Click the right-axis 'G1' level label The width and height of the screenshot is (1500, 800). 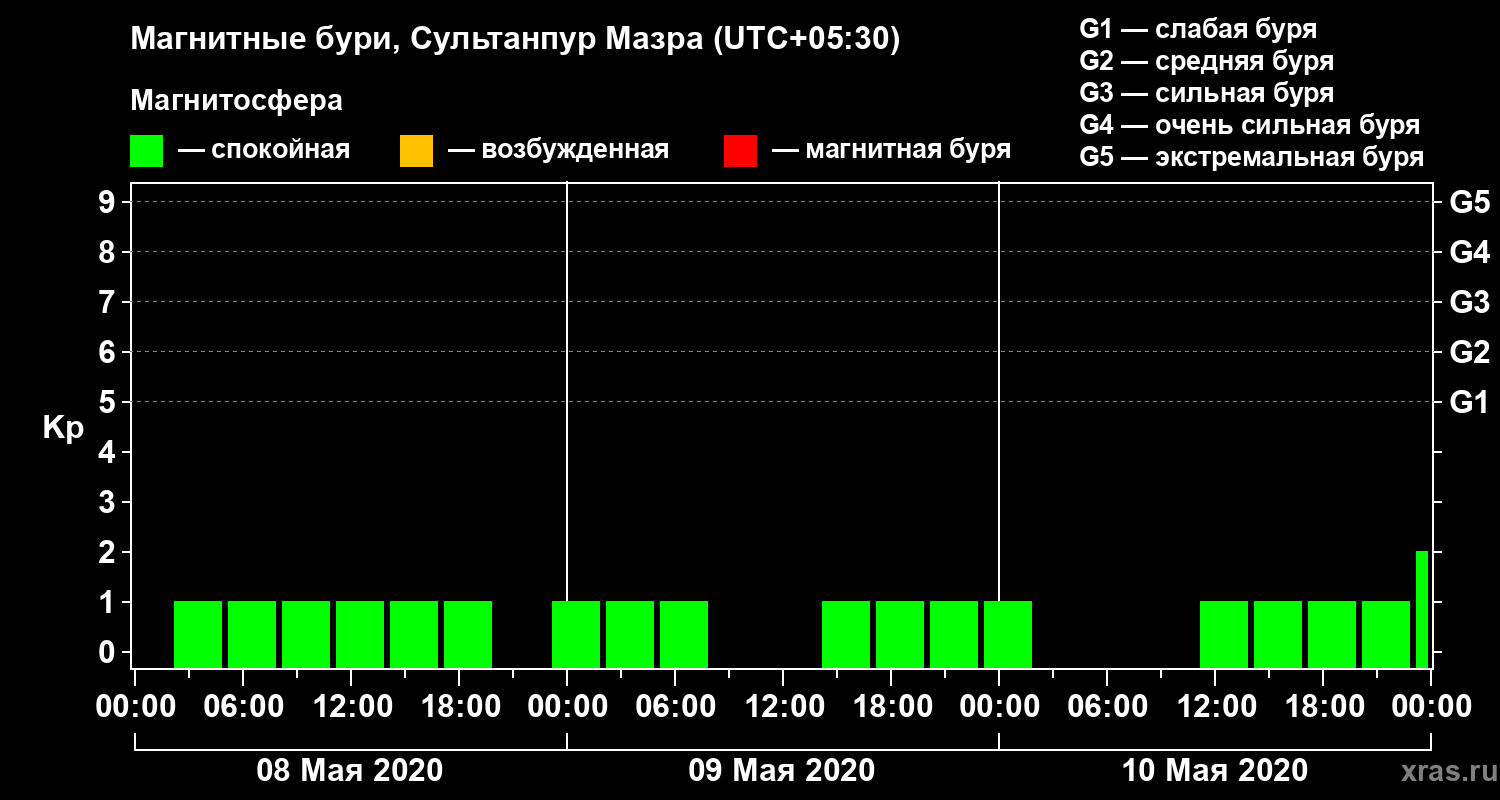point(1469,402)
